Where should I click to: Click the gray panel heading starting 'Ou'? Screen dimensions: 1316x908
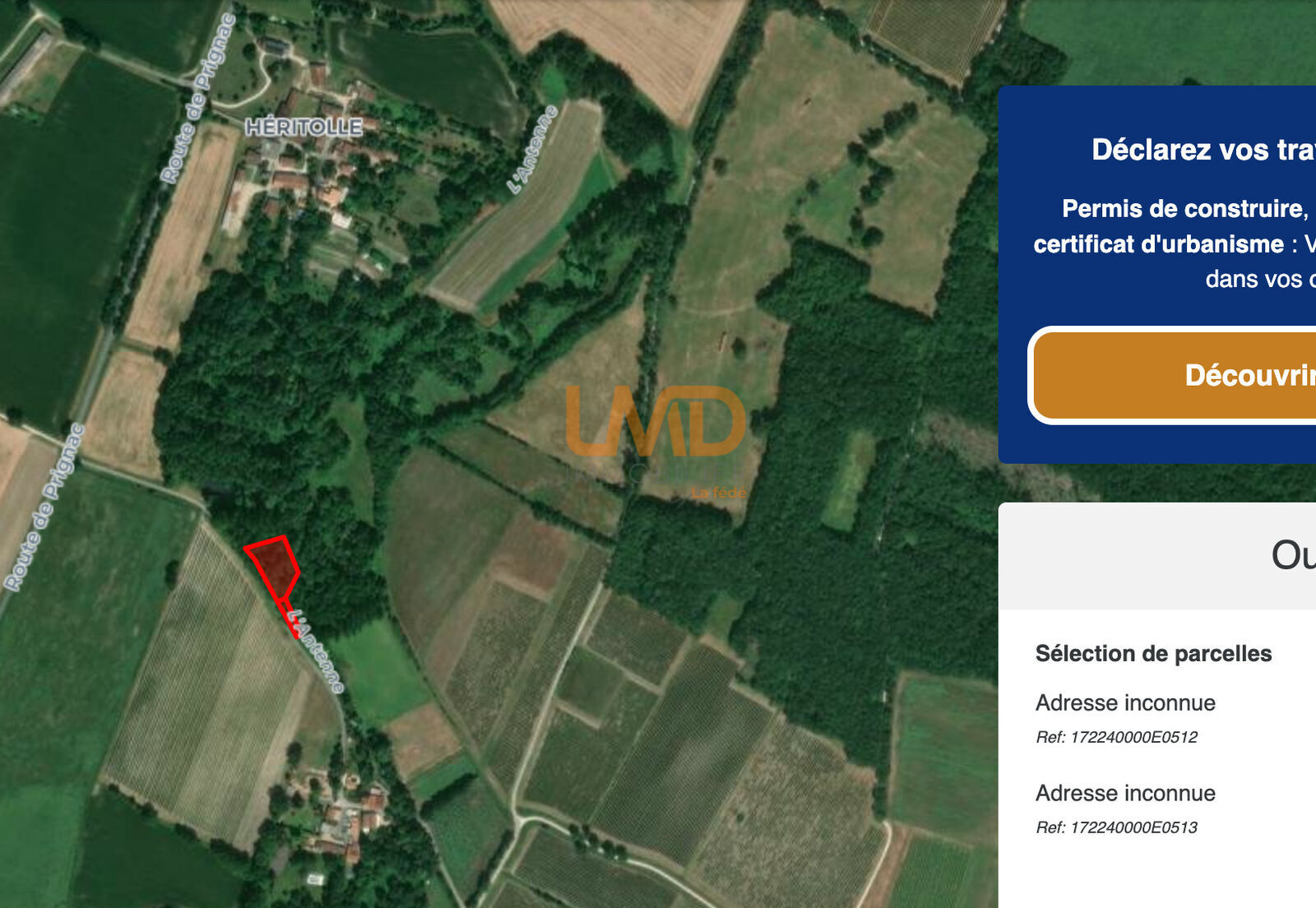click(1293, 555)
